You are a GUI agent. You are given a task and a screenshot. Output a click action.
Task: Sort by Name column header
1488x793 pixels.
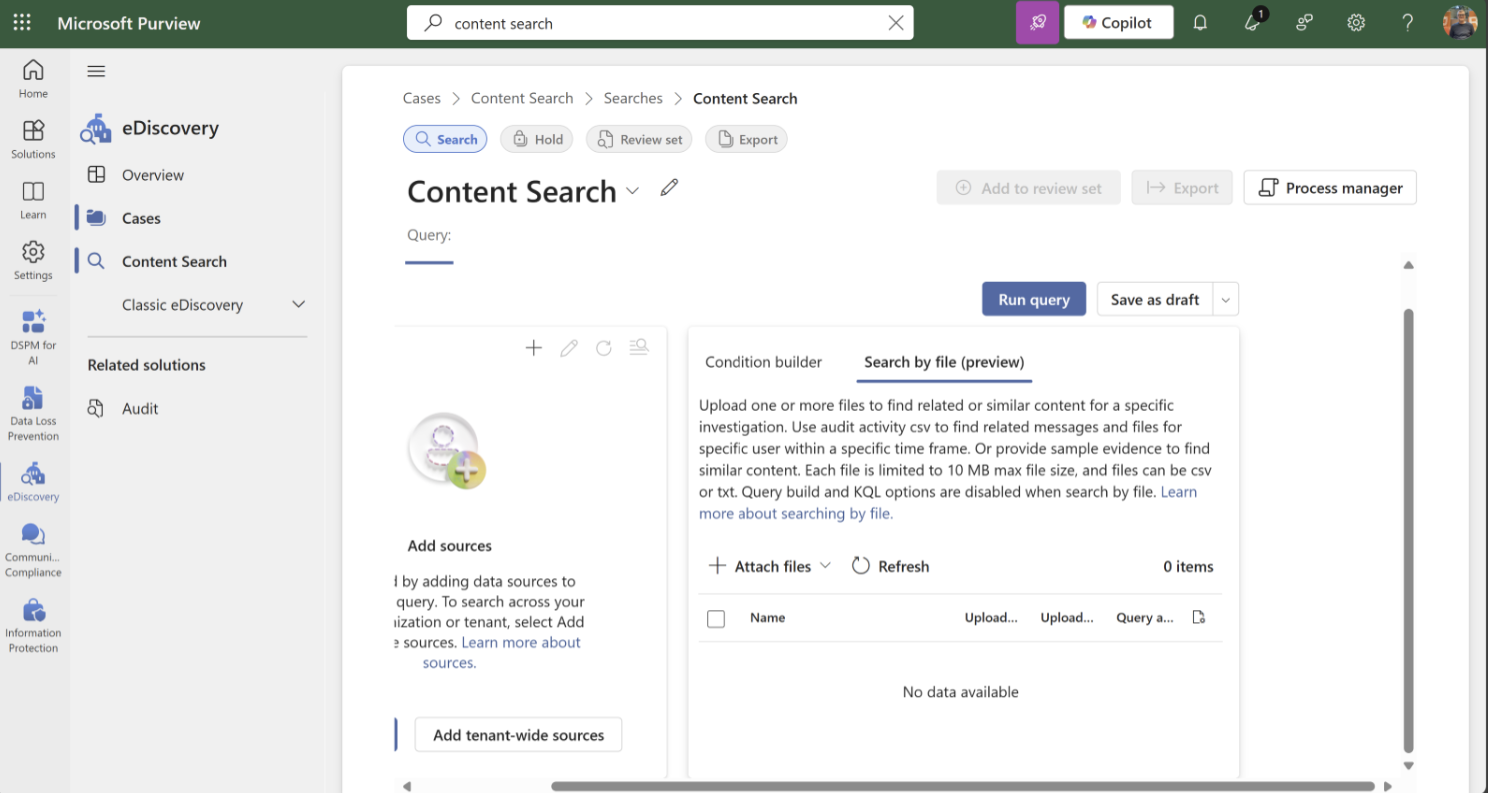(767, 617)
